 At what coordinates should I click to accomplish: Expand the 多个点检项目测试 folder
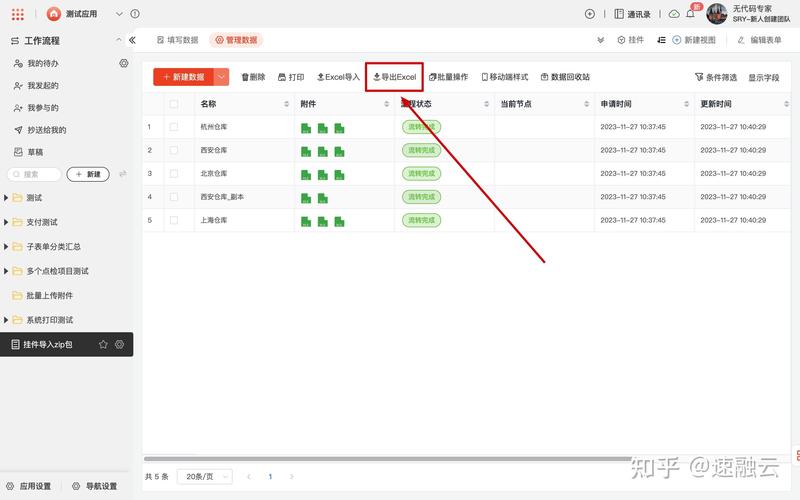pyautogui.click(x=6, y=271)
